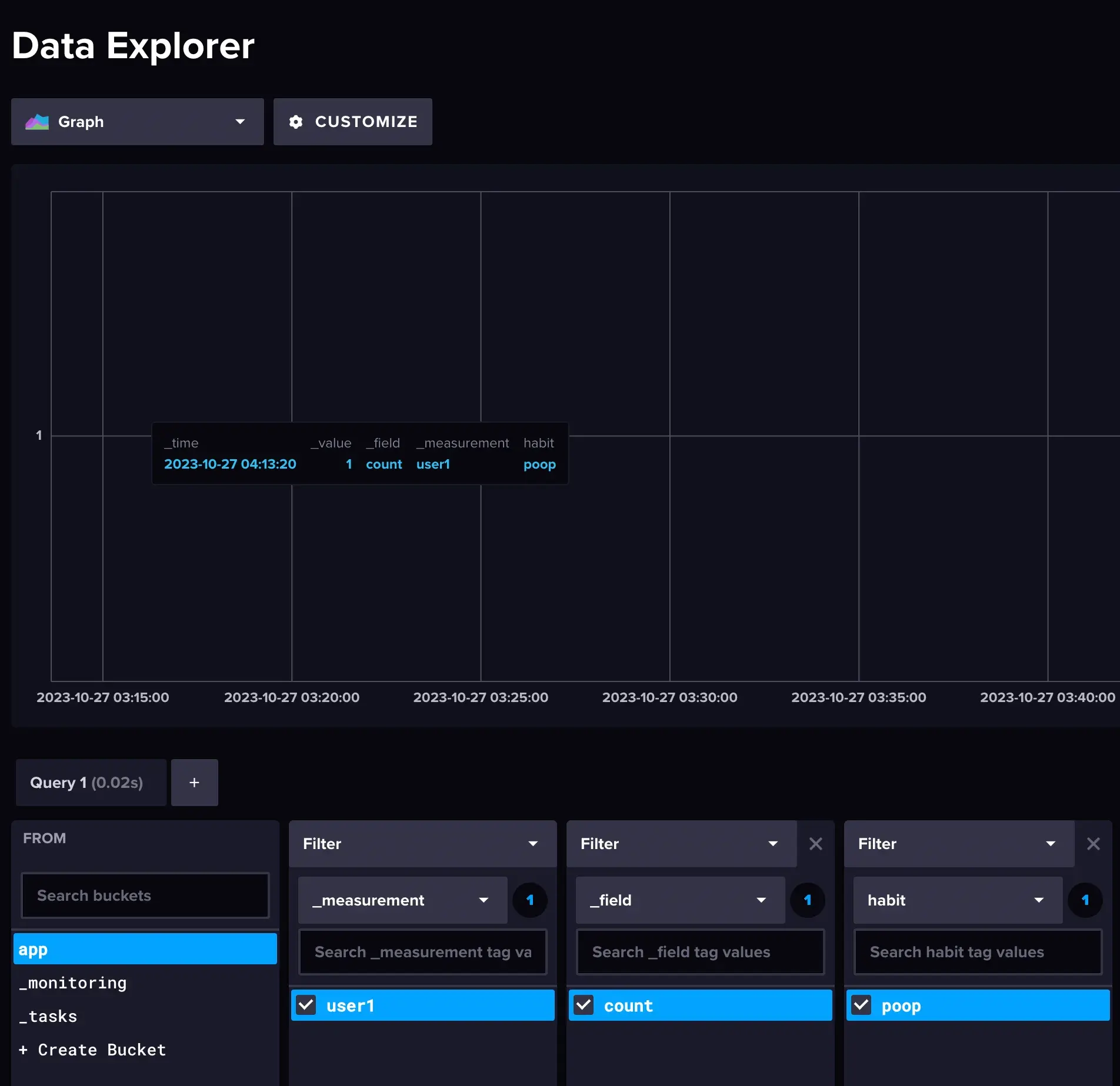
Task: Click Create Bucket link
Action: [x=93, y=1050]
